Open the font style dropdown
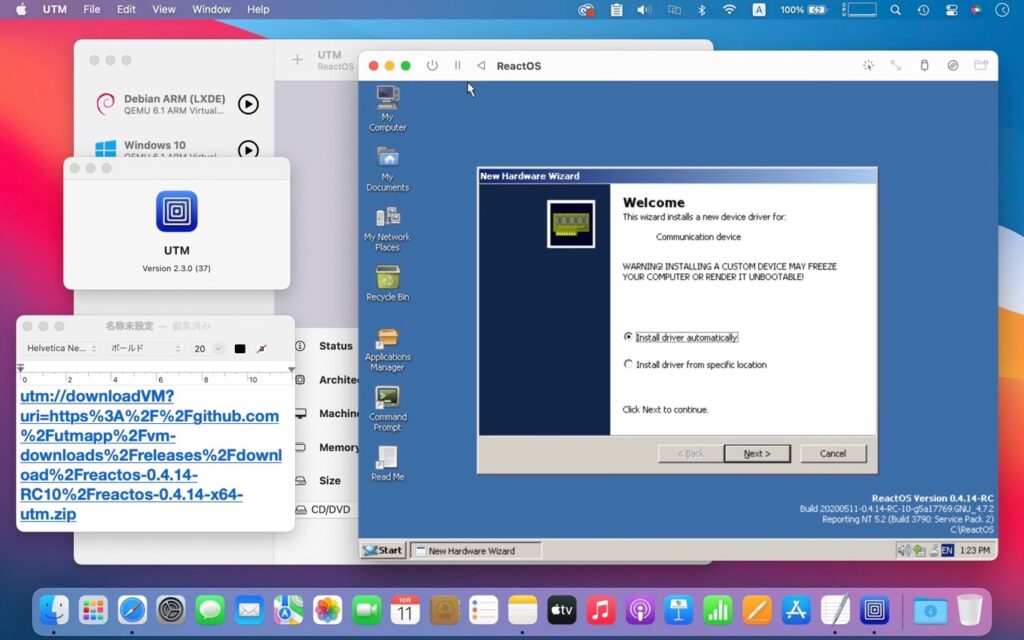The width and height of the screenshot is (1024, 640). [145, 349]
